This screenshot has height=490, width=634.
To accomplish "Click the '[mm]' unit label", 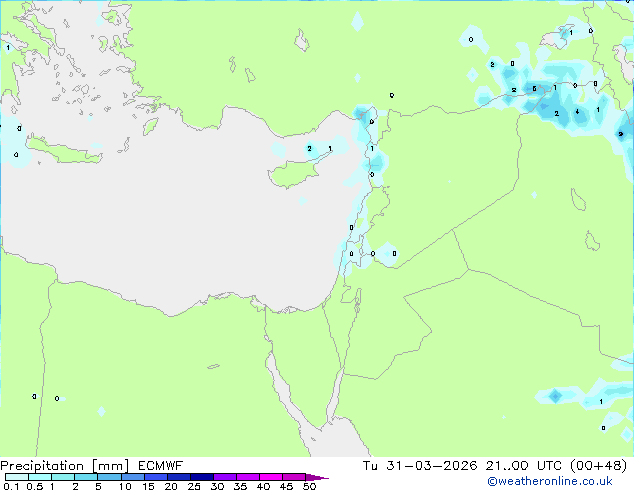I will [111, 466].
